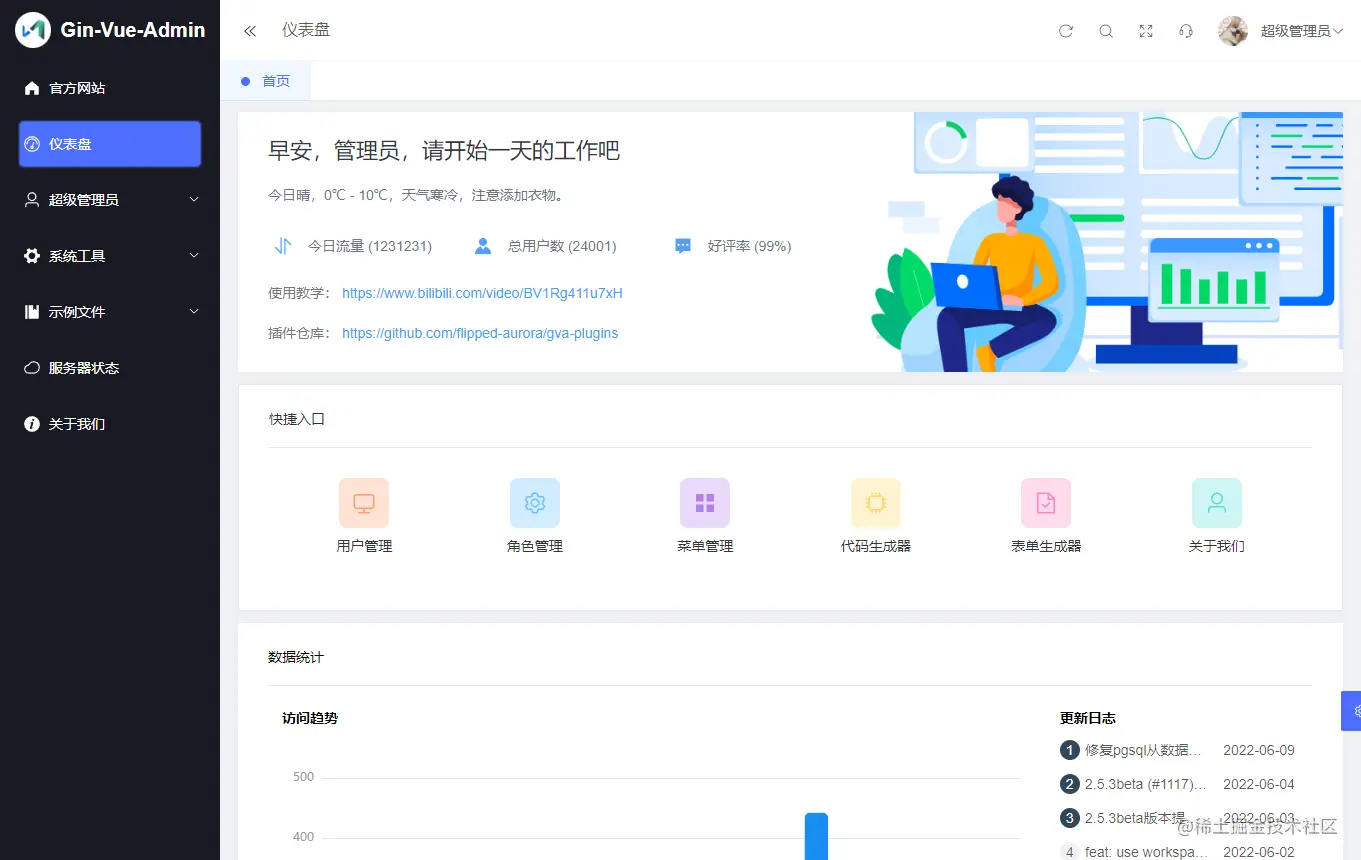Open the gva-plugins GitHub repository link
The height and width of the screenshot is (860, 1361).
[480, 333]
